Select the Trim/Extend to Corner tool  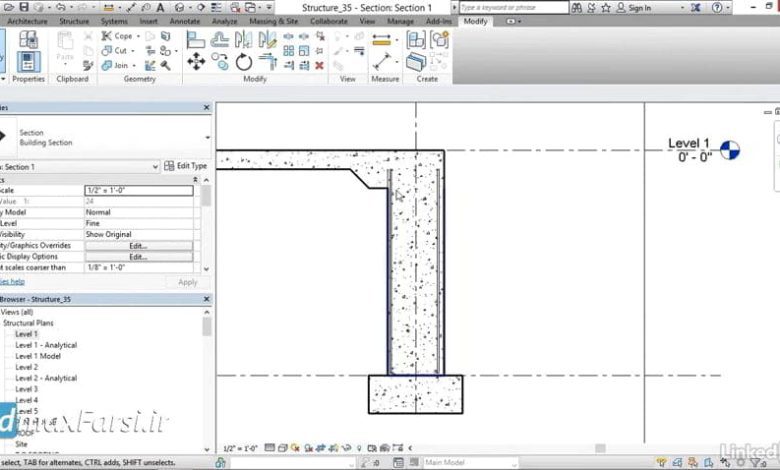(268, 62)
